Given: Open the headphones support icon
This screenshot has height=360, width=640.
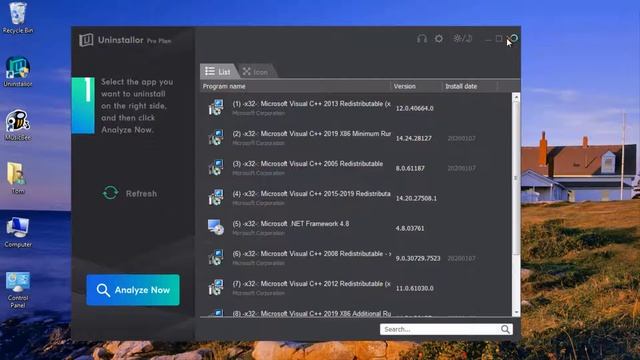Looking at the screenshot, I should 422,39.
